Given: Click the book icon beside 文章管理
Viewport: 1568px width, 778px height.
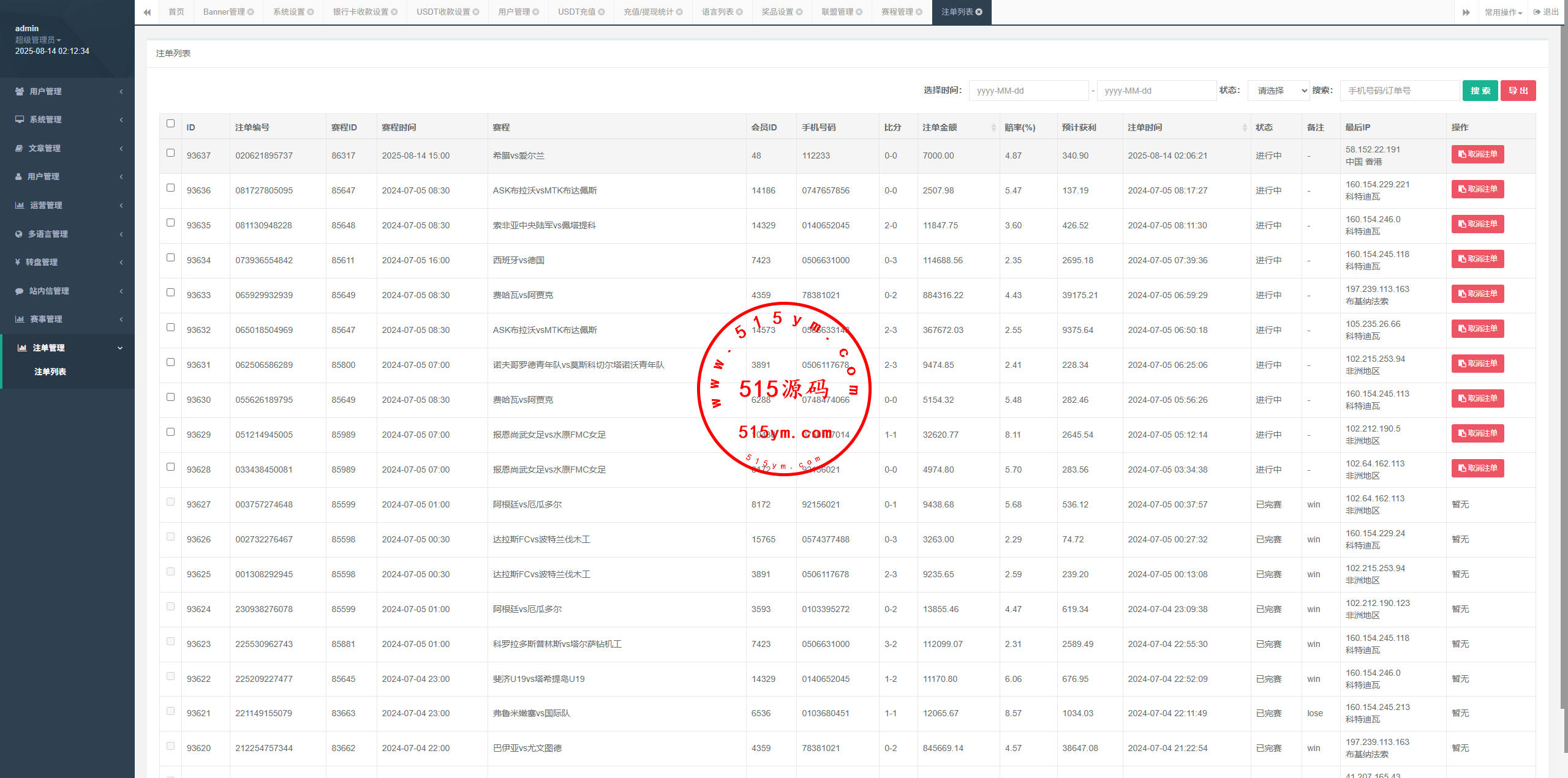Looking at the screenshot, I should 19,148.
